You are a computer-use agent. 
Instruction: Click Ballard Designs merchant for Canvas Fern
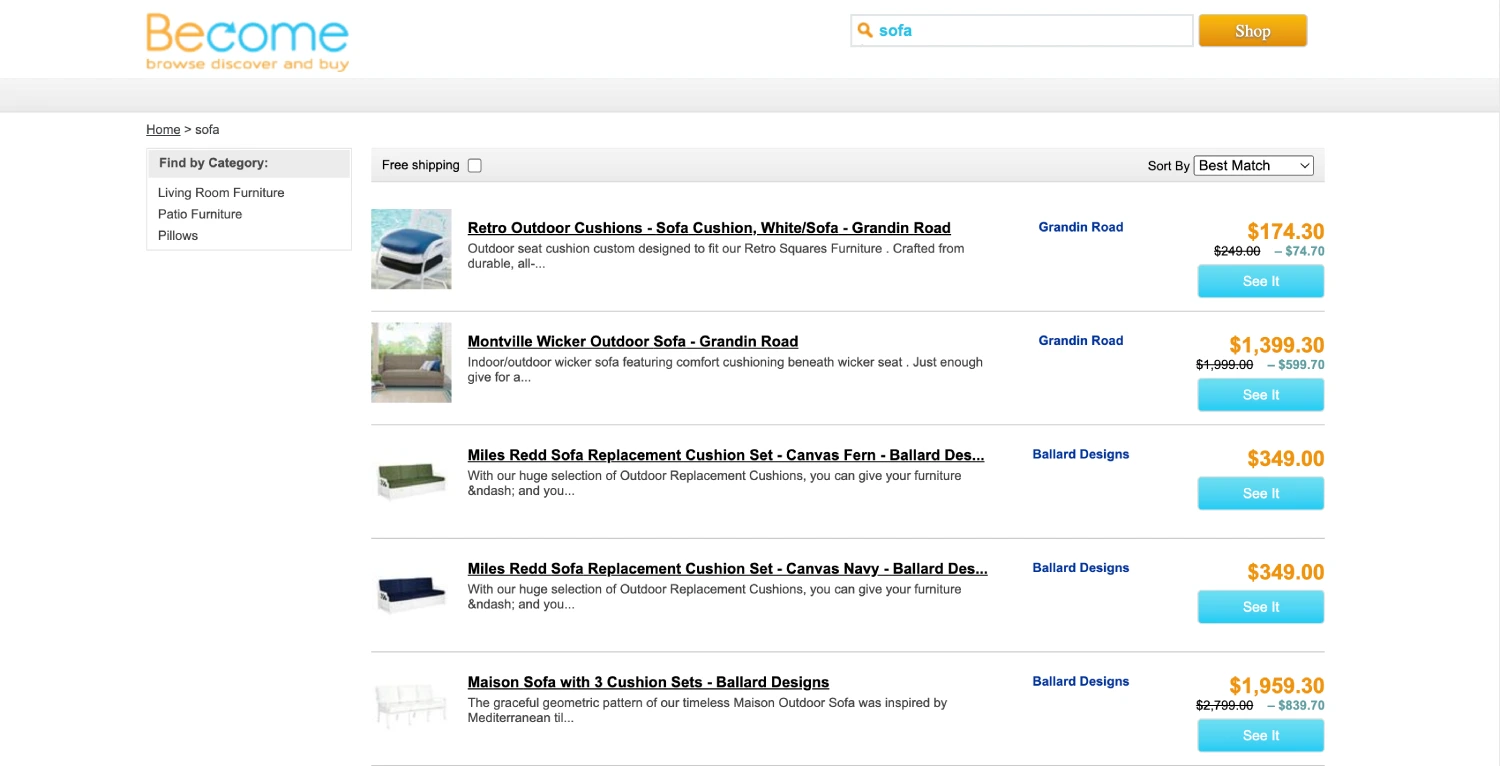click(x=1081, y=454)
